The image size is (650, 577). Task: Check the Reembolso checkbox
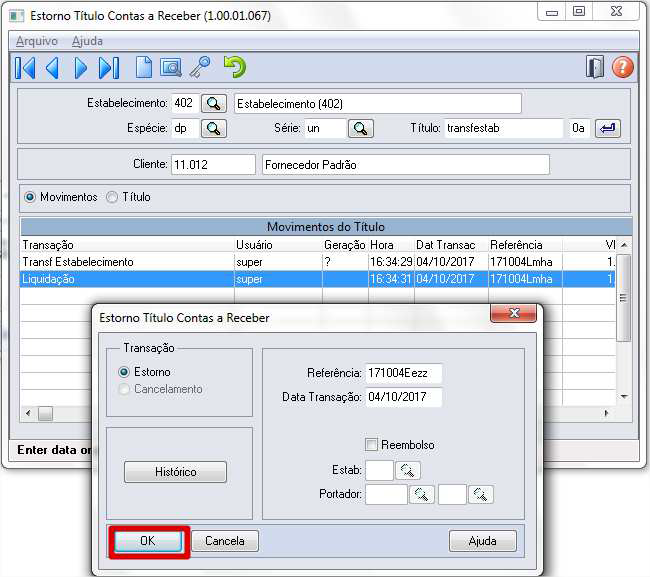tap(371, 445)
